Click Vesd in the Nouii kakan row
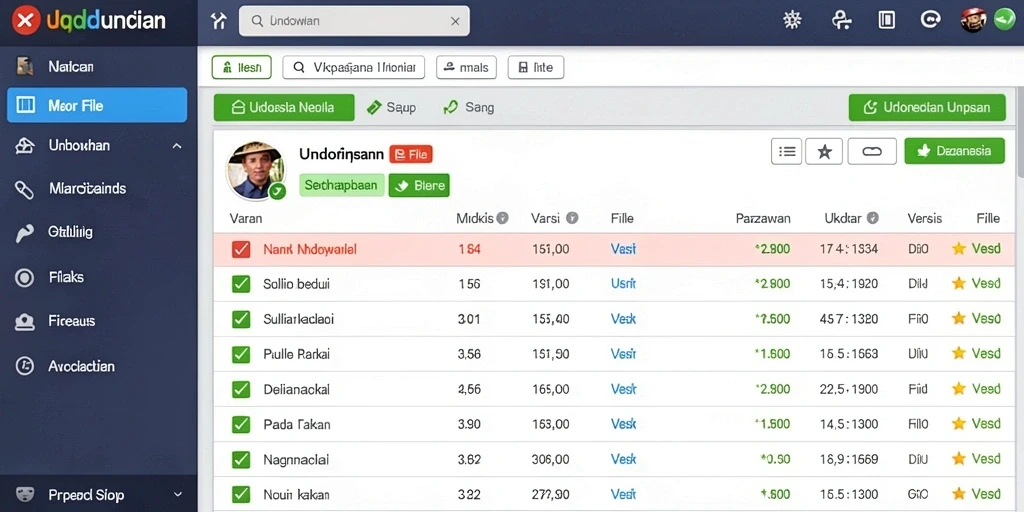The height and width of the screenshot is (512, 1024). pos(986,494)
